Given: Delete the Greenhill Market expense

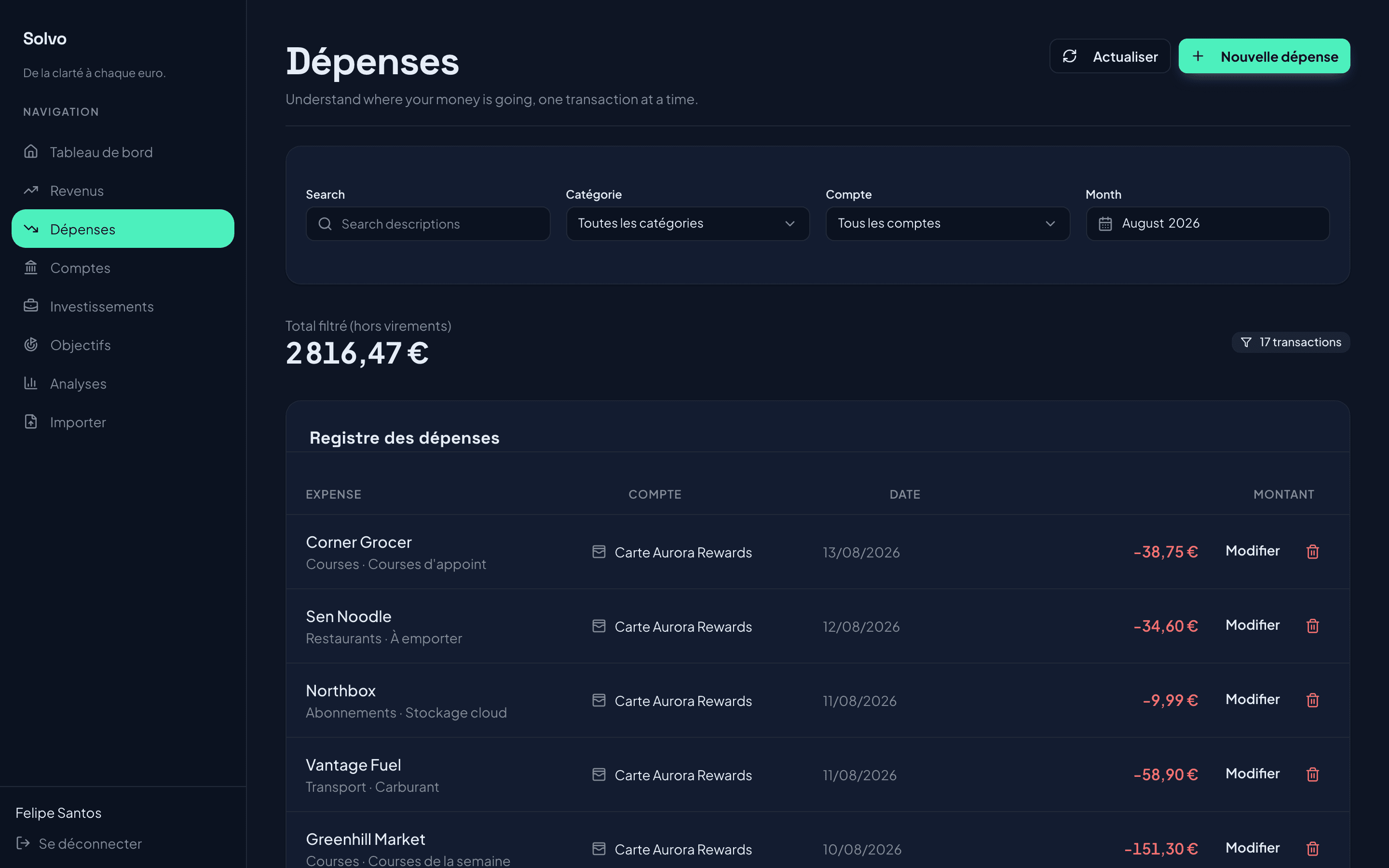Looking at the screenshot, I should 1313,849.
